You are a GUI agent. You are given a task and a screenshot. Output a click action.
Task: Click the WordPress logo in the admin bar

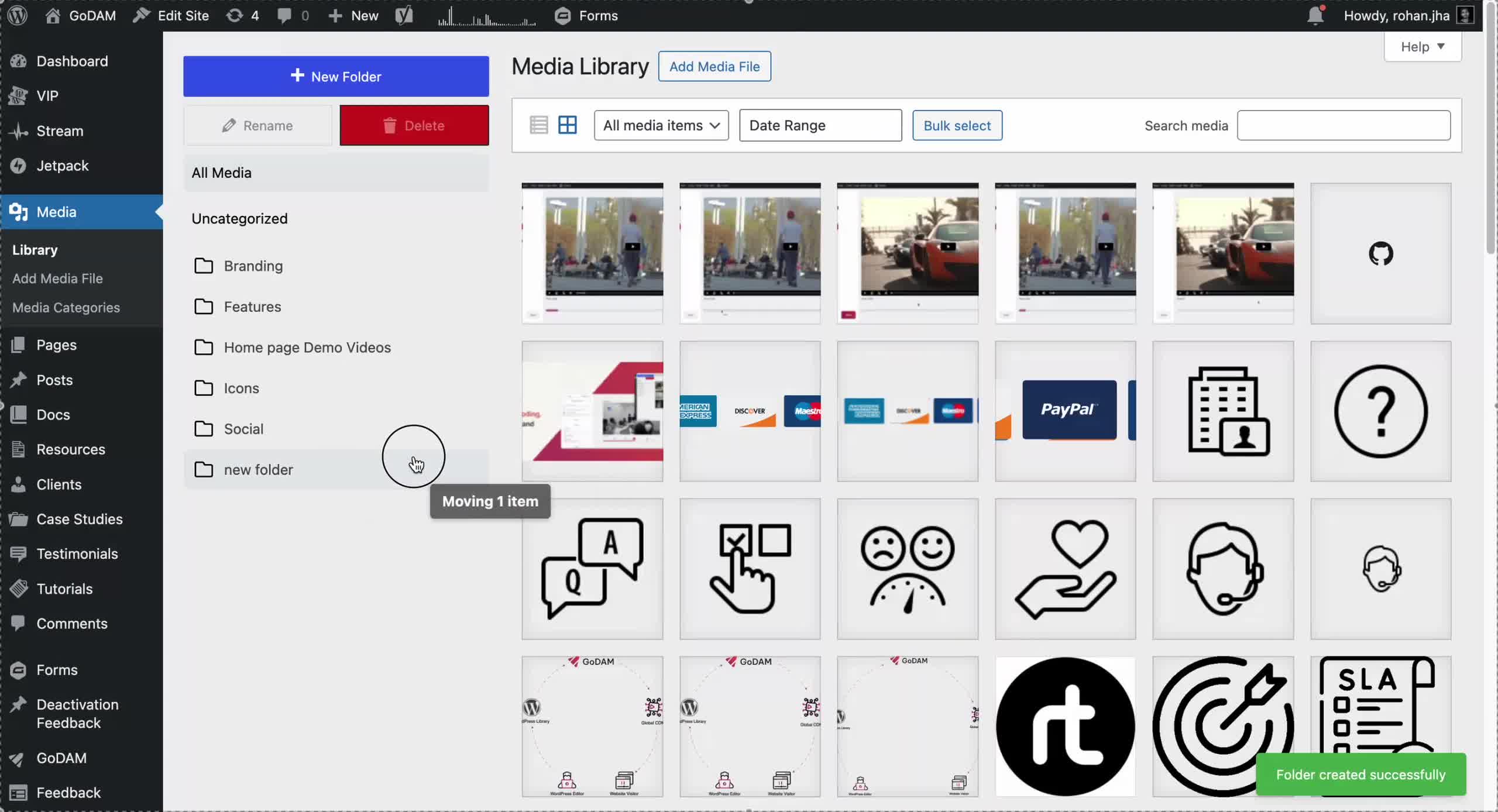17,16
